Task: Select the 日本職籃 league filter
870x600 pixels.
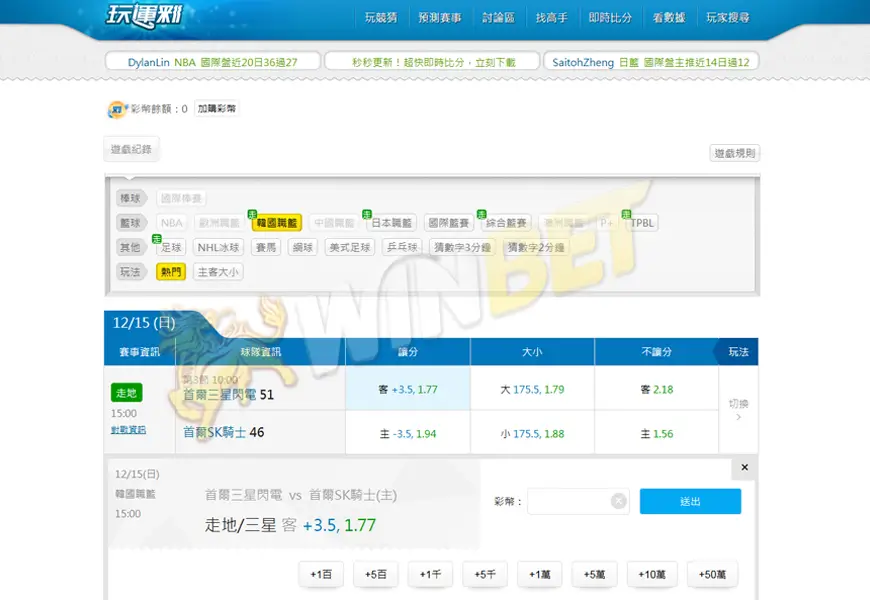Action: pyautogui.click(x=392, y=223)
